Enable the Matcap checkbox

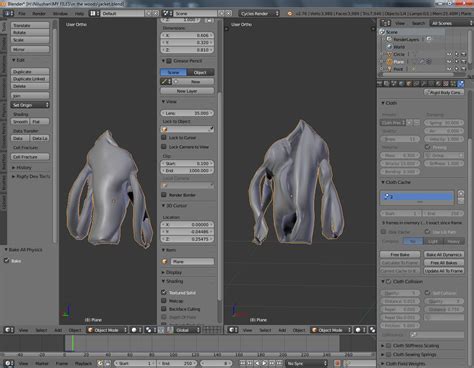(164, 301)
